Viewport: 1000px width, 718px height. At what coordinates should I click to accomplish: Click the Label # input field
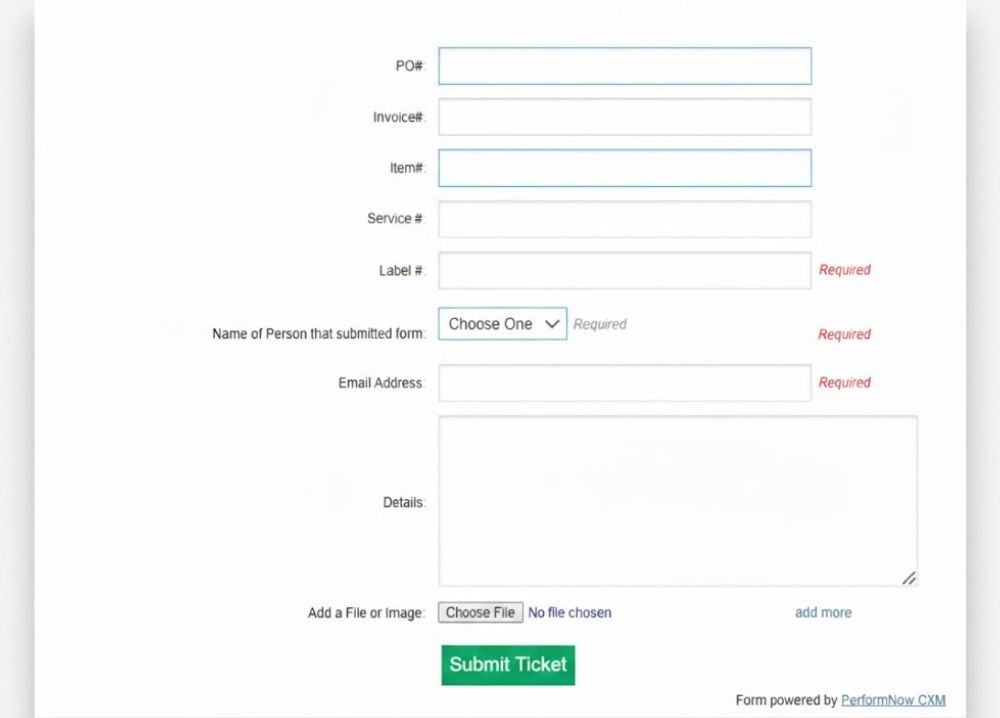click(624, 270)
